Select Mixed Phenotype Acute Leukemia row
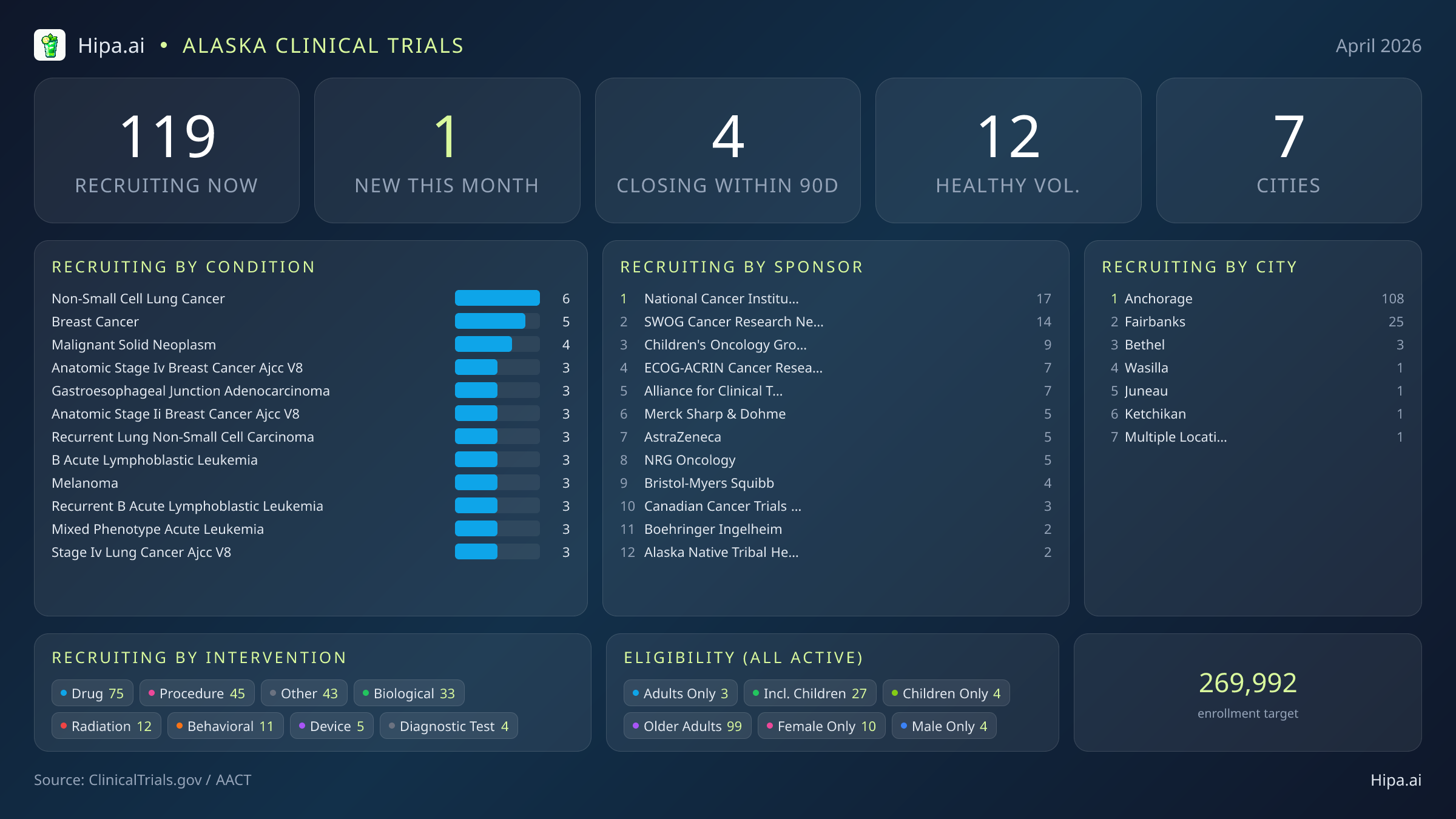The width and height of the screenshot is (1456, 819). point(311,529)
